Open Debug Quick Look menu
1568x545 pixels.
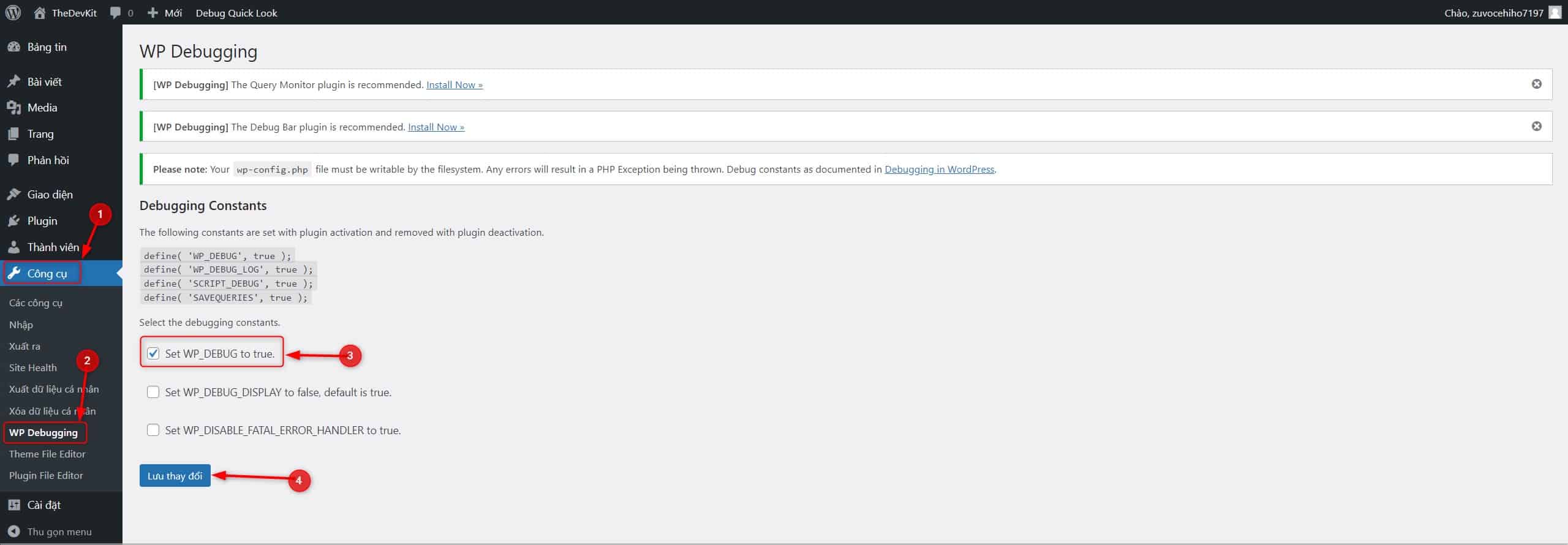[x=236, y=13]
